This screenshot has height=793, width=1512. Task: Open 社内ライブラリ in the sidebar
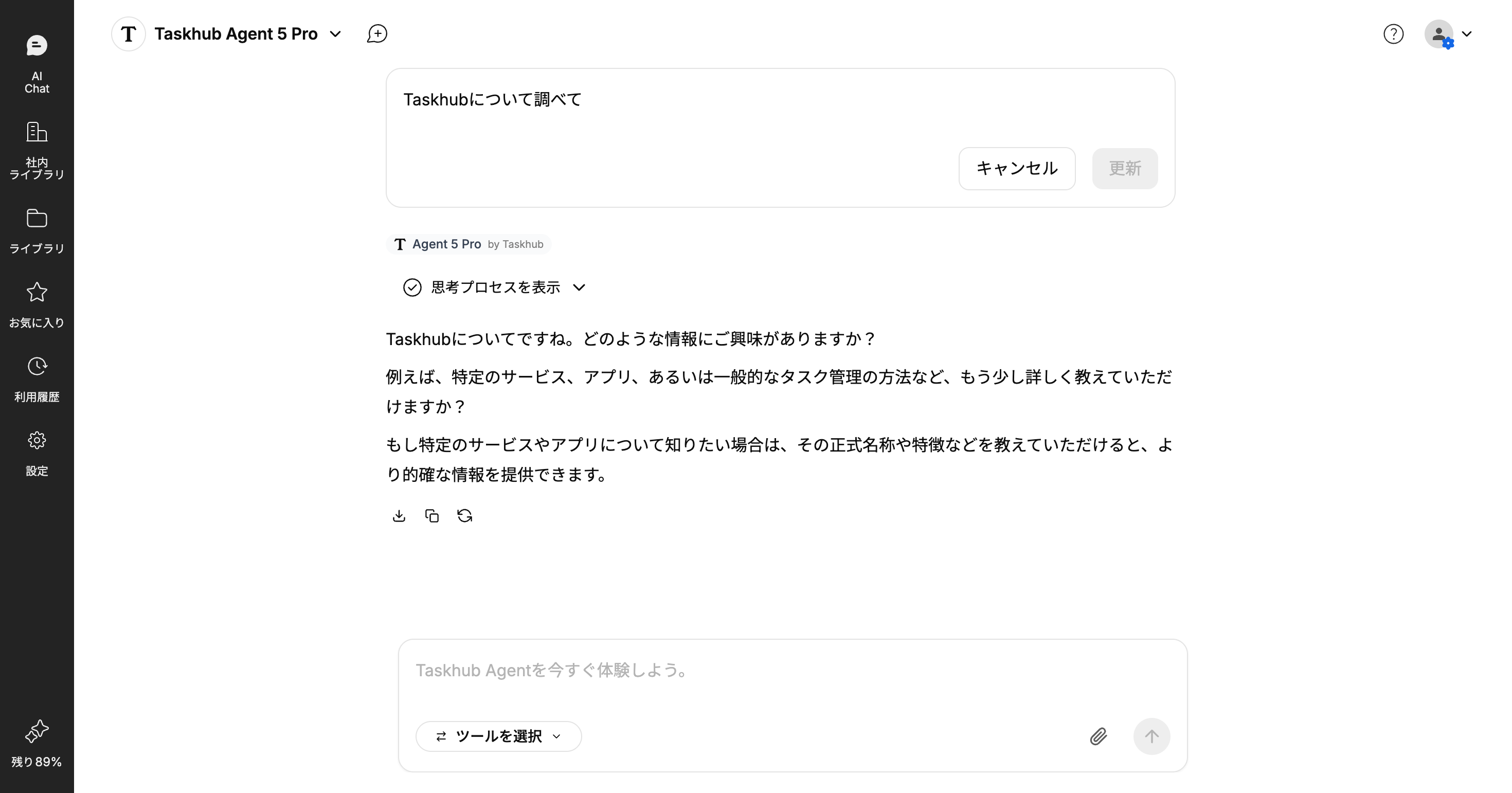pos(37,150)
